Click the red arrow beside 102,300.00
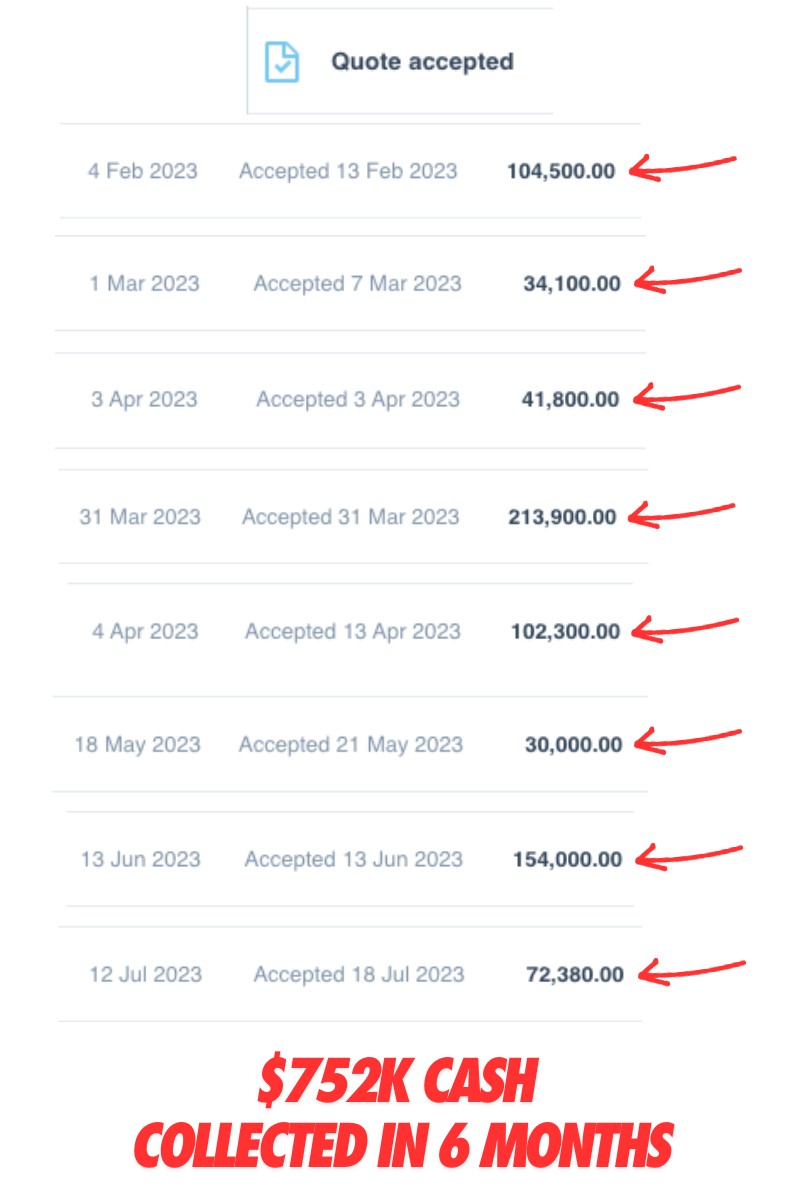800x1200 pixels. click(687, 627)
